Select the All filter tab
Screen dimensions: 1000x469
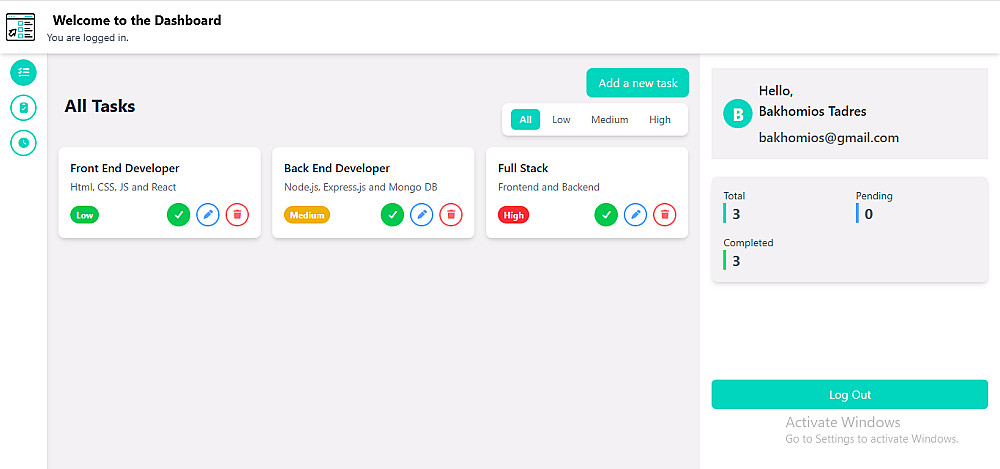[x=526, y=119]
